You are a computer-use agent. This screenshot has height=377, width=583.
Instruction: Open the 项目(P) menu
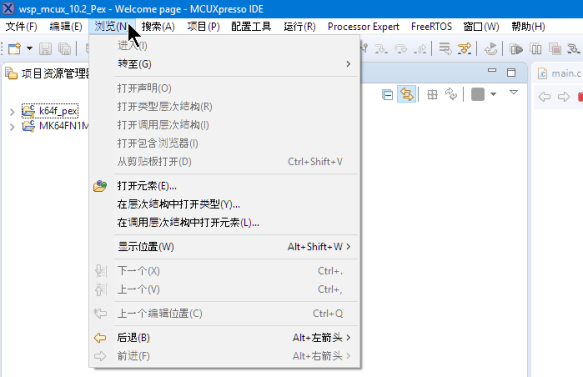[x=203, y=27]
